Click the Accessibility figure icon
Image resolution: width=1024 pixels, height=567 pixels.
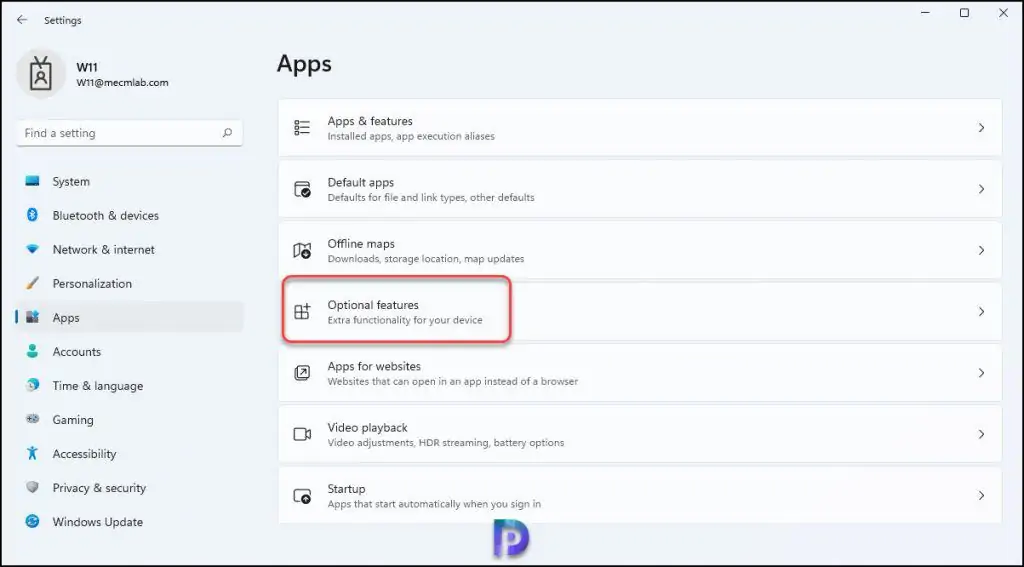coord(32,453)
